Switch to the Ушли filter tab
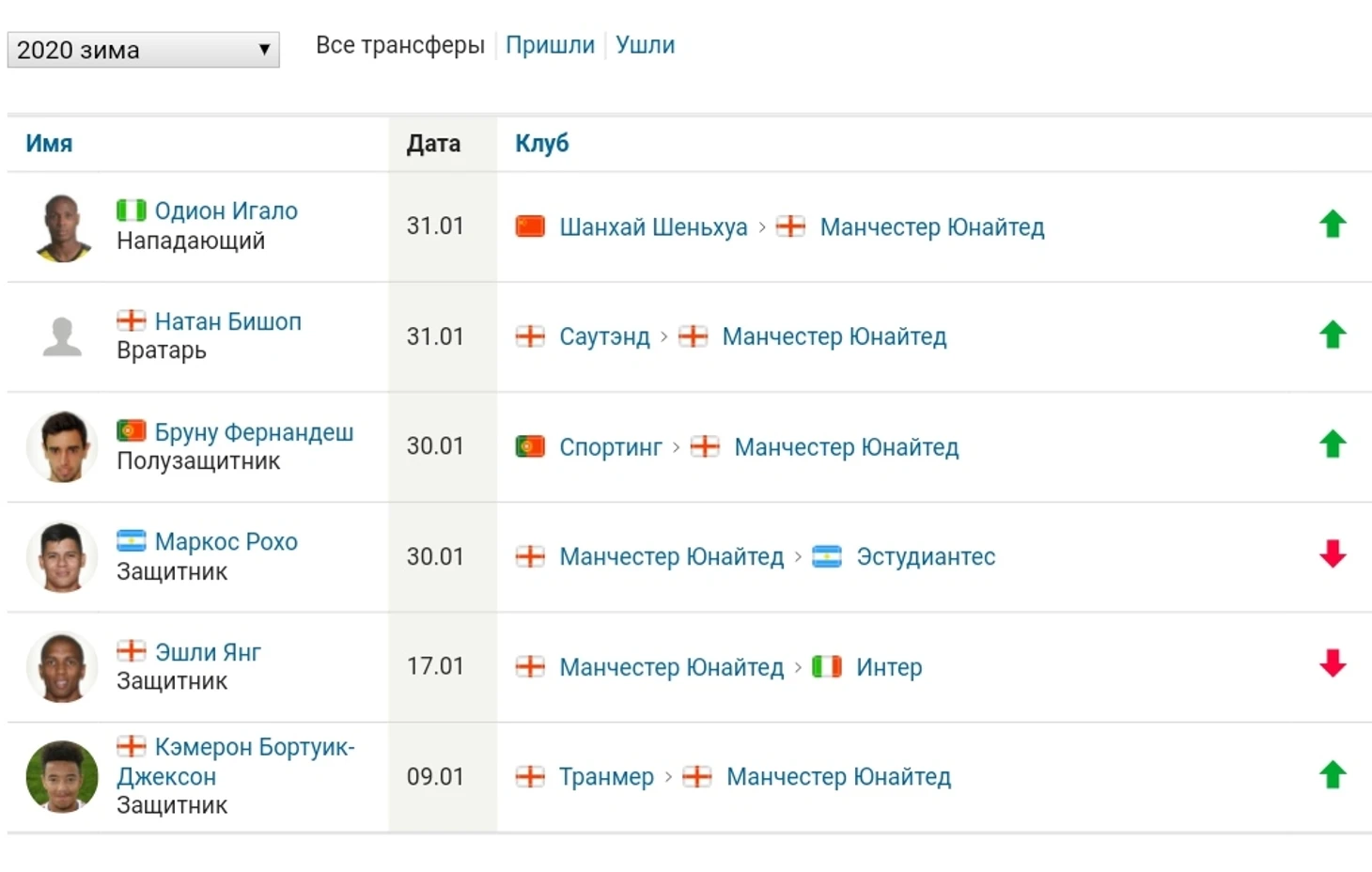The width and height of the screenshot is (1372, 872). coord(645,45)
